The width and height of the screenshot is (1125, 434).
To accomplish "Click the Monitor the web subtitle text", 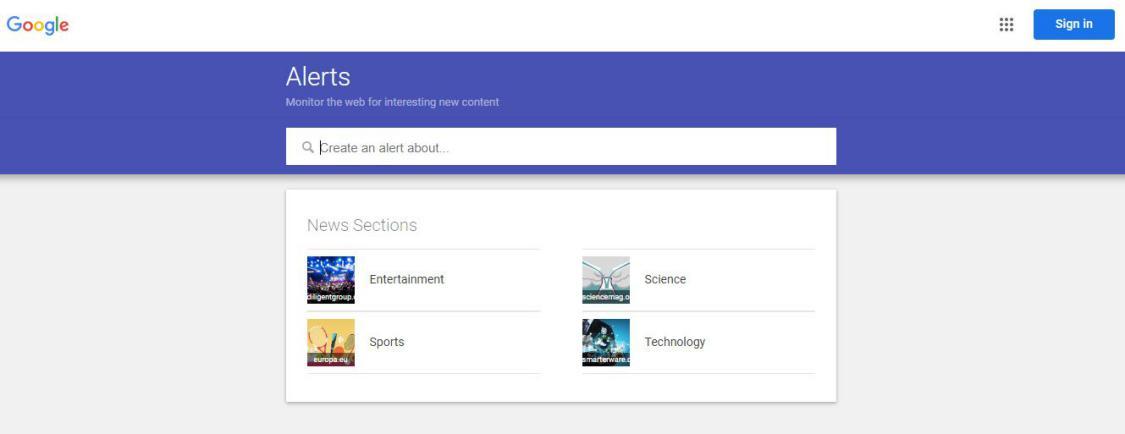I will 392,102.
